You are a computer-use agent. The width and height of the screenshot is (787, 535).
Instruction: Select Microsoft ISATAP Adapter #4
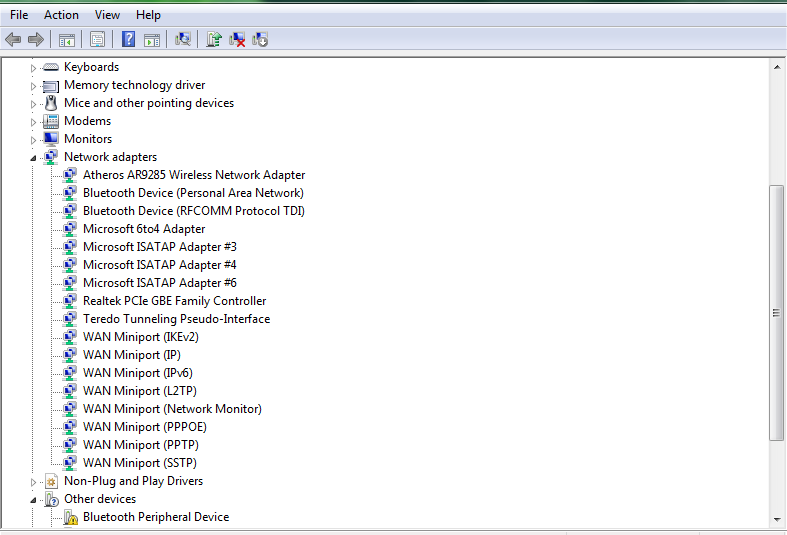click(x=160, y=265)
